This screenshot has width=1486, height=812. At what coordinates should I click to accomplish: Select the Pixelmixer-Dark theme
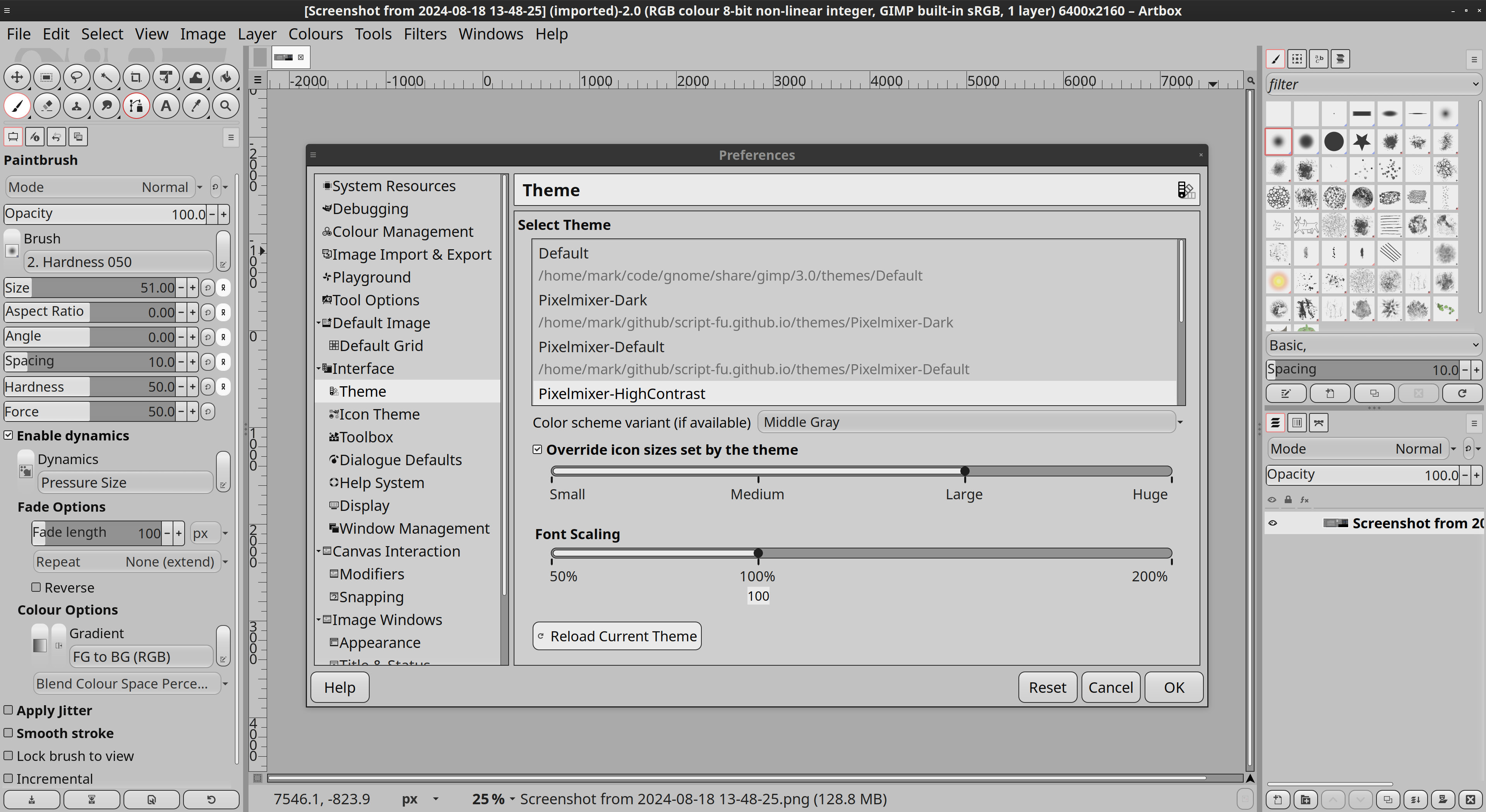click(x=854, y=311)
